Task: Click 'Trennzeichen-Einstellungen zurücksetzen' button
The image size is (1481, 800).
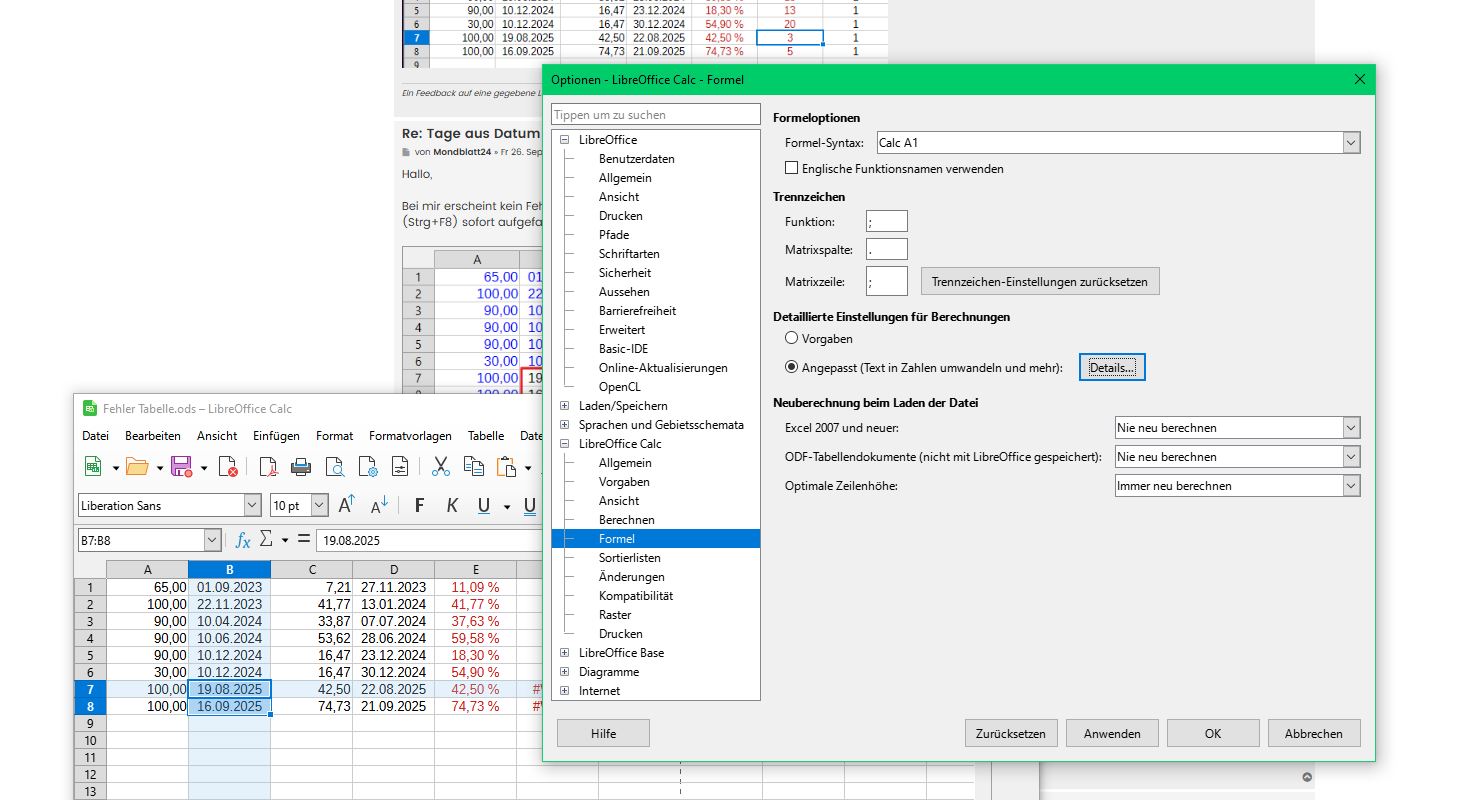Action: [x=1040, y=282]
